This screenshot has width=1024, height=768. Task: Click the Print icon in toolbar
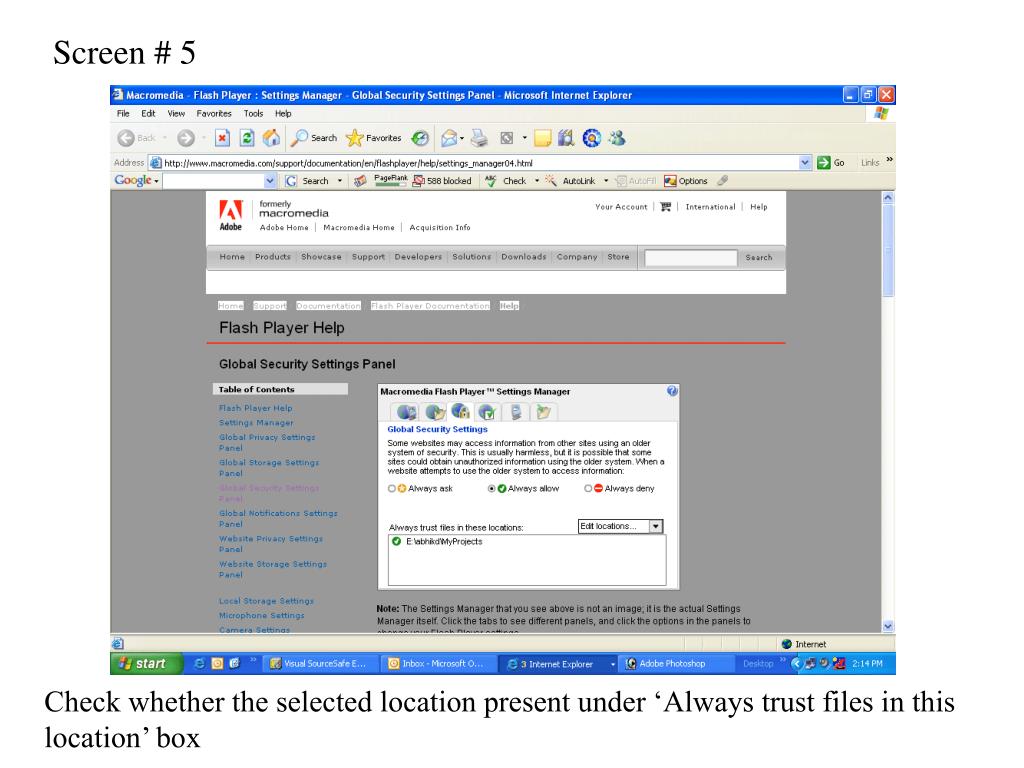(x=479, y=138)
